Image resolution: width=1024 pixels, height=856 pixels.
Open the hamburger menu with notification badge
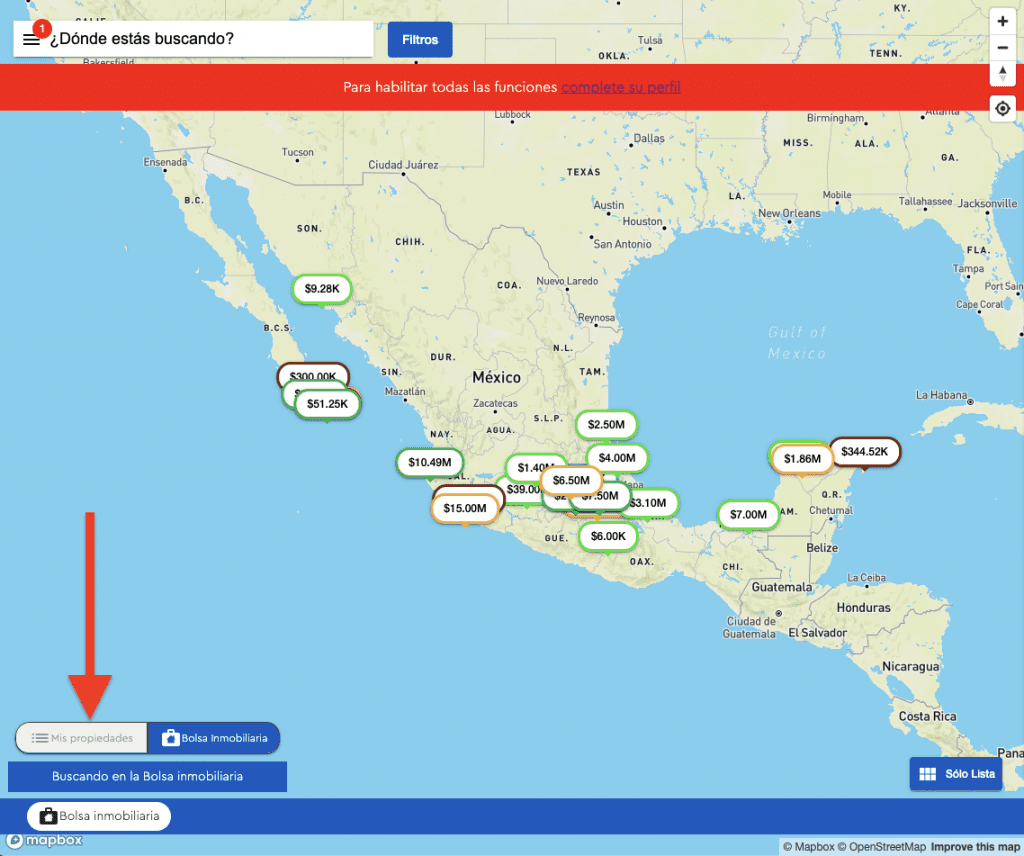pyautogui.click(x=32, y=39)
